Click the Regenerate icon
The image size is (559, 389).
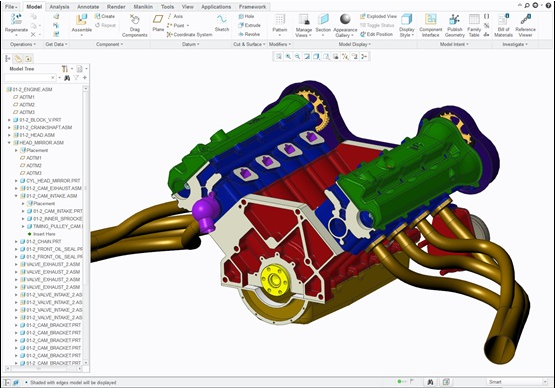pos(16,19)
